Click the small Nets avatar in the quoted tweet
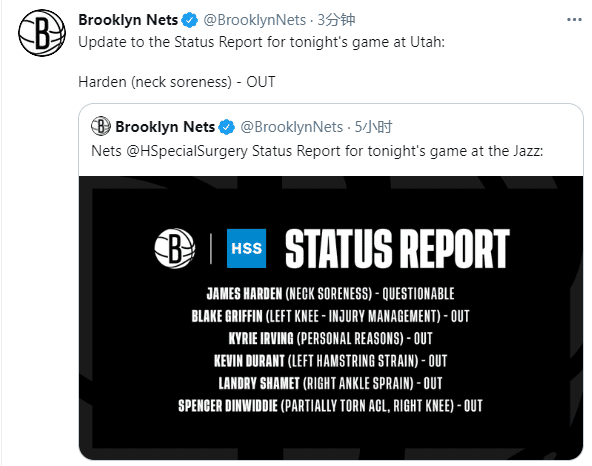The image size is (592, 466). 101,126
